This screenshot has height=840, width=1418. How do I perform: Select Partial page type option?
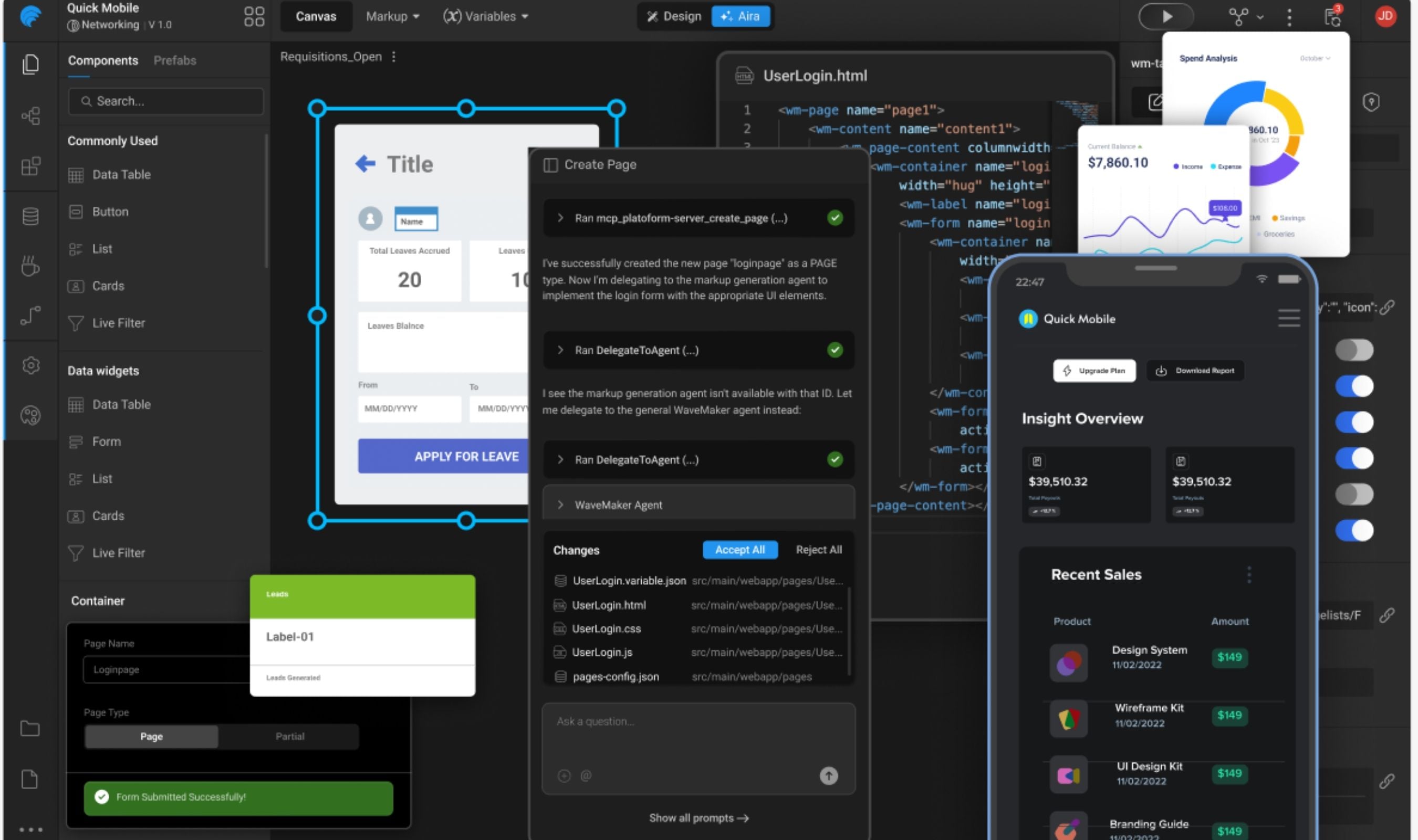[x=290, y=737]
